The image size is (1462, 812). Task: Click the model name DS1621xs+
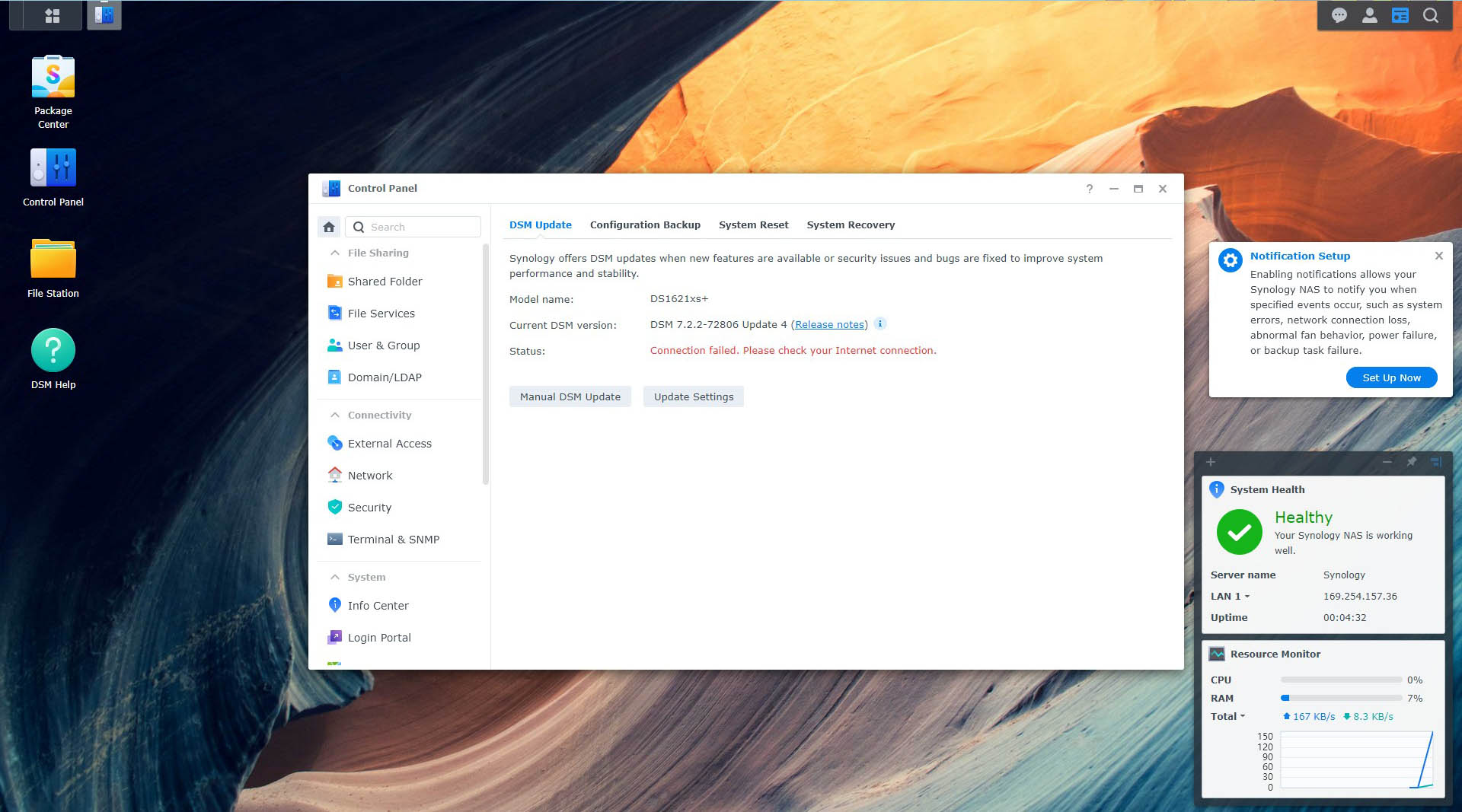pos(679,299)
